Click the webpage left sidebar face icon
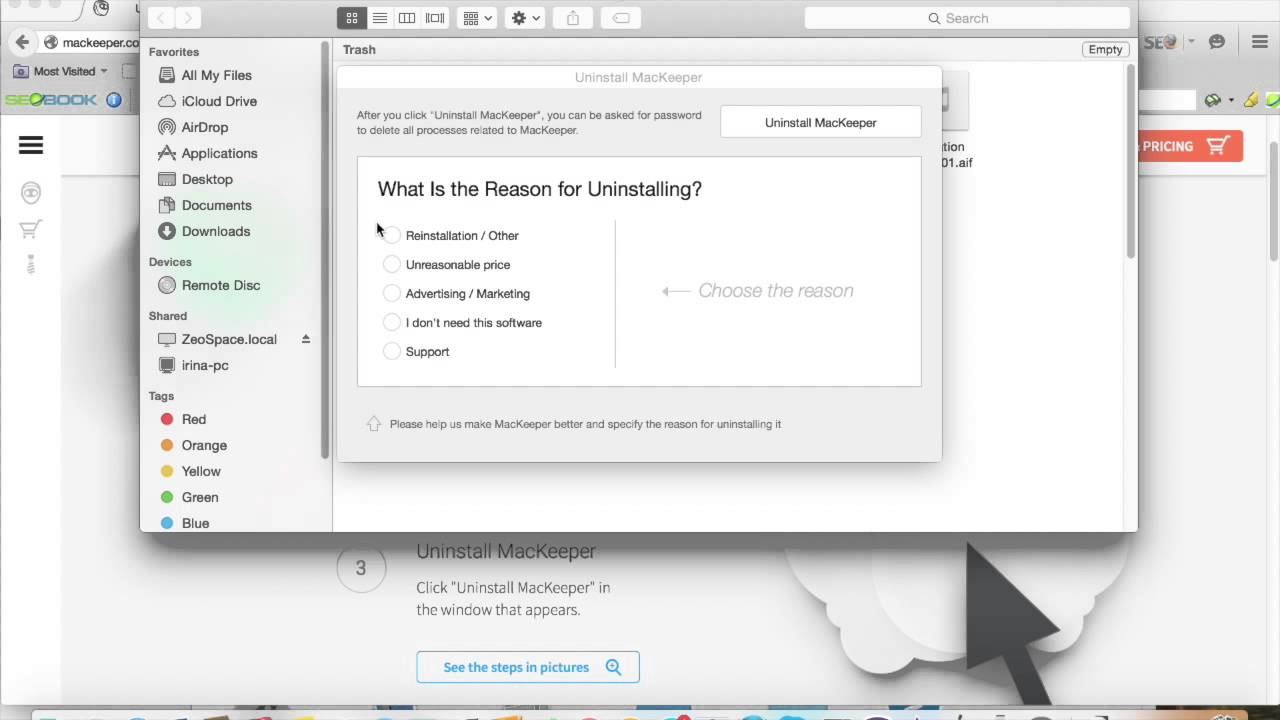The height and width of the screenshot is (720, 1280). pyautogui.click(x=31, y=193)
